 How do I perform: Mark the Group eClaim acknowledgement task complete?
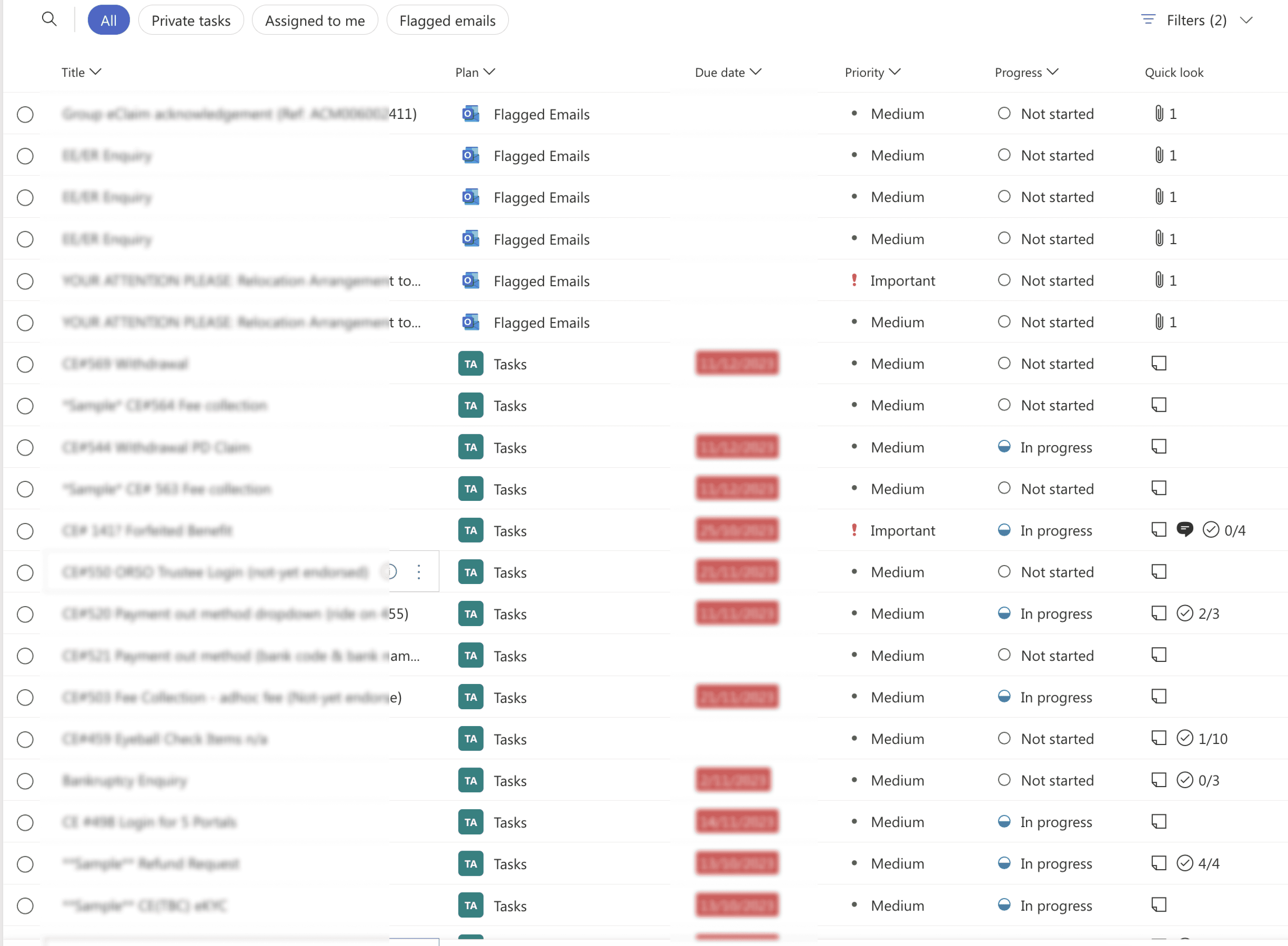pos(25,114)
